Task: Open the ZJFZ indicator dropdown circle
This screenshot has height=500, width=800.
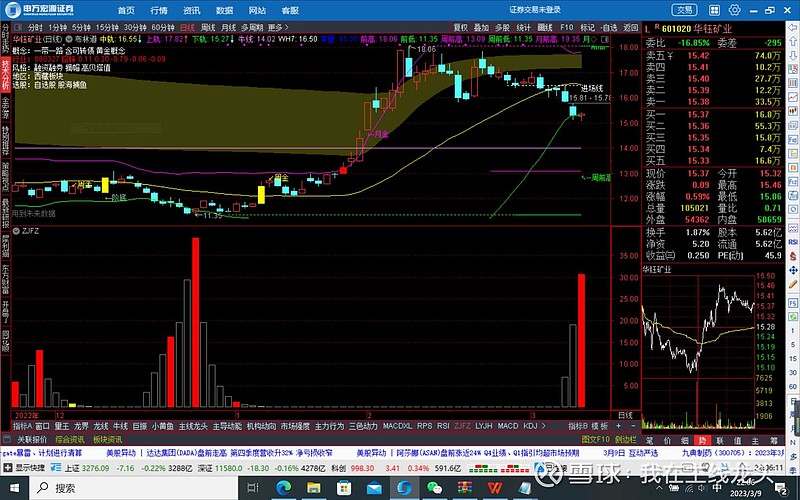Action: (x=16, y=231)
